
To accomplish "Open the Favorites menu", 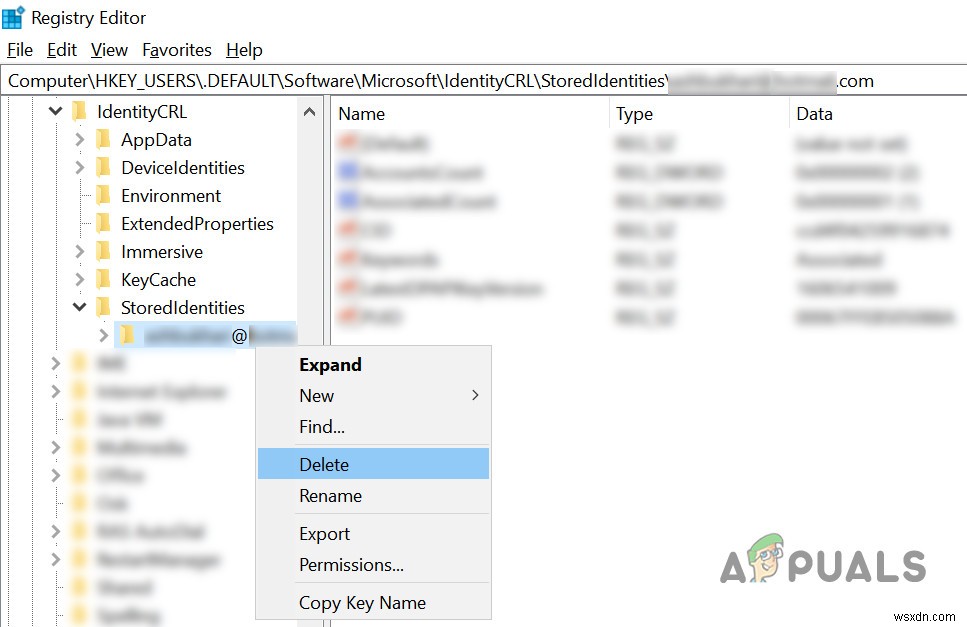I will click(x=177, y=50).
